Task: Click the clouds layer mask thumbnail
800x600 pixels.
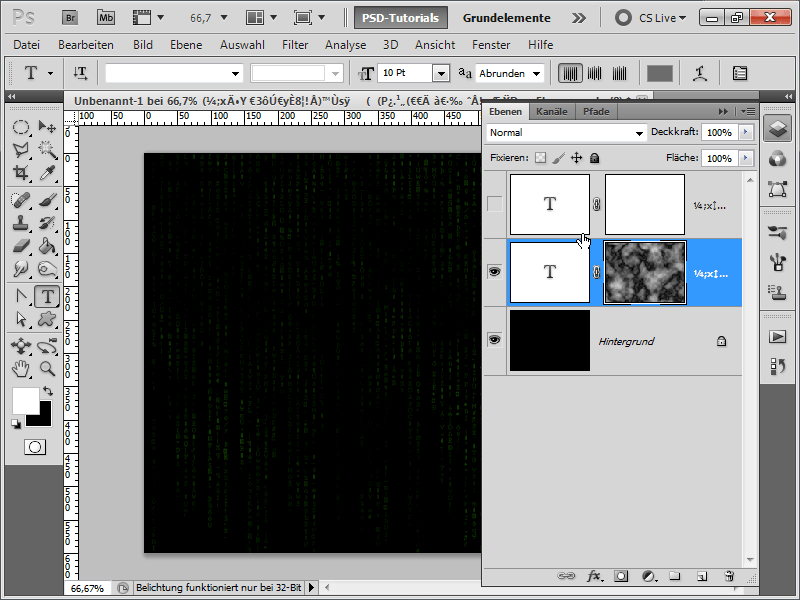Action: click(x=645, y=272)
